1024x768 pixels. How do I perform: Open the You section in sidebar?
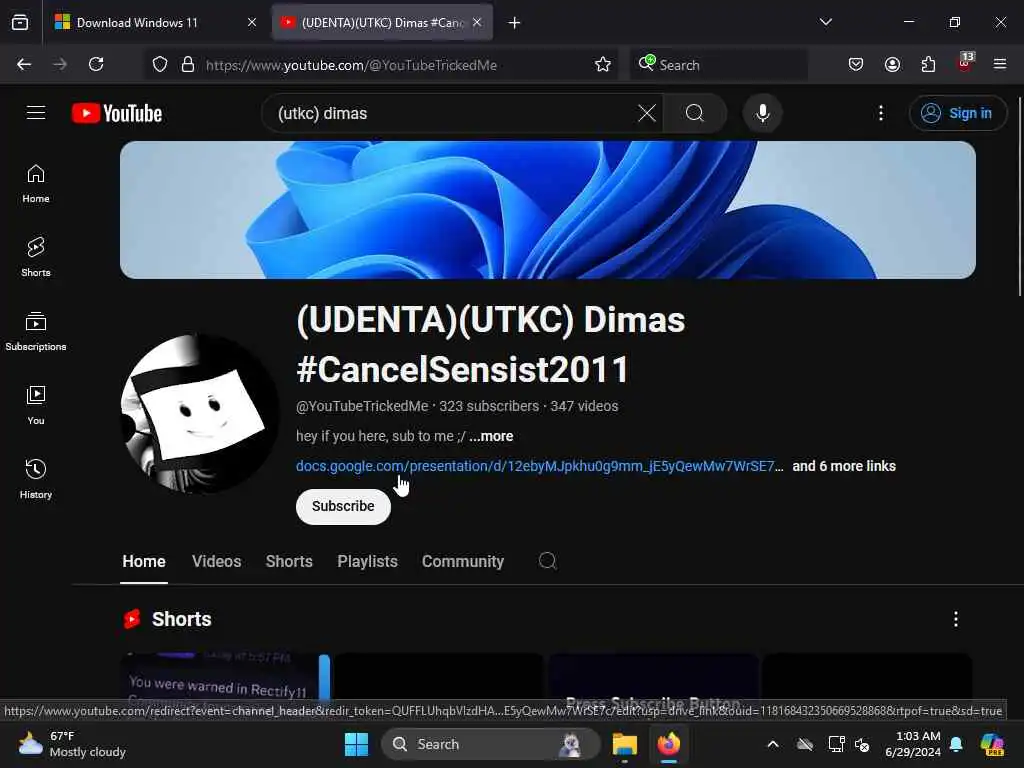pos(36,406)
